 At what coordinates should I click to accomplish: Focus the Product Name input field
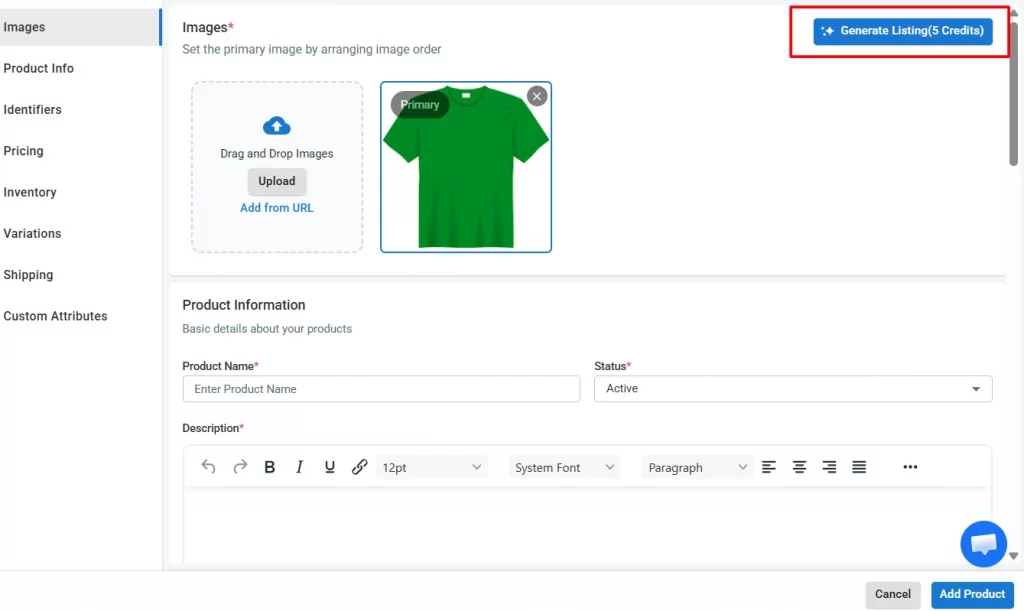pyautogui.click(x=381, y=389)
